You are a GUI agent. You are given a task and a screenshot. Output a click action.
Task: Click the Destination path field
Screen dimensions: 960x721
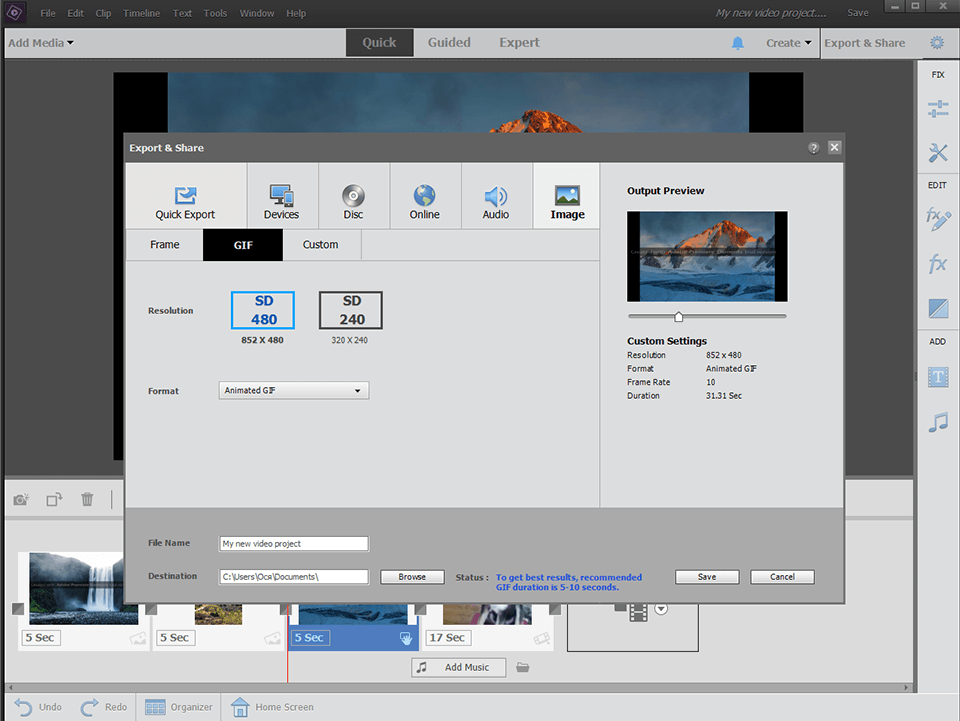[294, 577]
